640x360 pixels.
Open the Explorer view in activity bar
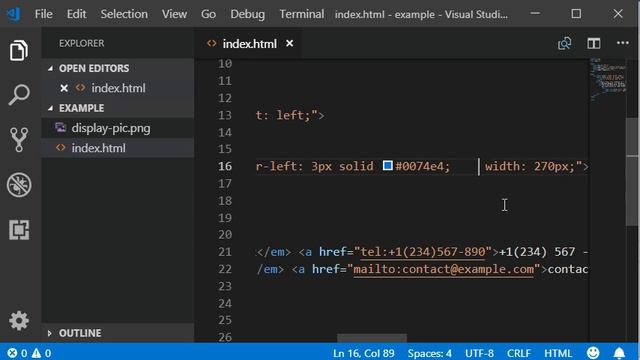pos(19,51)
